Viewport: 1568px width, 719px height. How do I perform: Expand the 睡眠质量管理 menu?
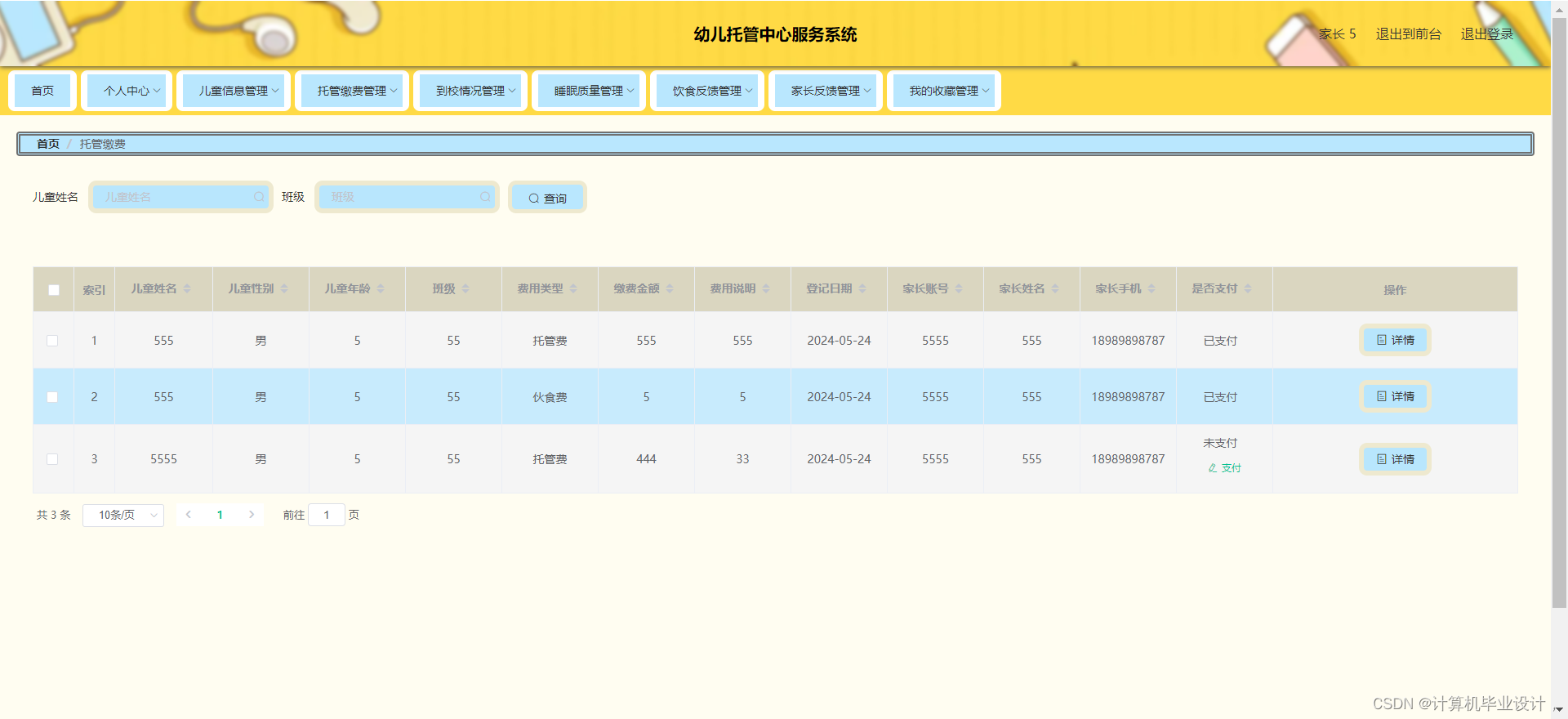click(x=589, y=91)
